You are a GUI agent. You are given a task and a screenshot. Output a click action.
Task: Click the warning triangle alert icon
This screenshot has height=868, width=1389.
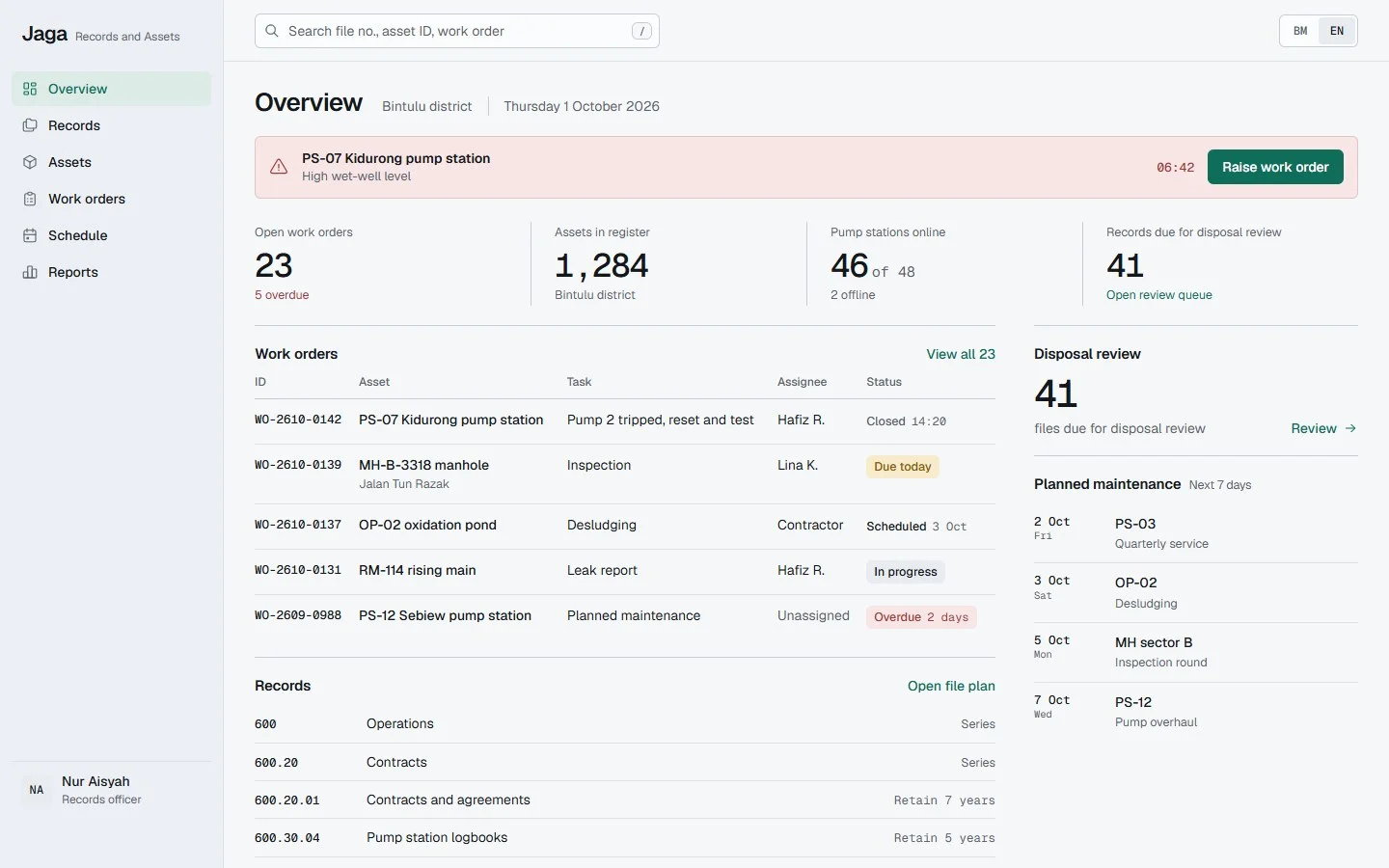tap(279, 167)
